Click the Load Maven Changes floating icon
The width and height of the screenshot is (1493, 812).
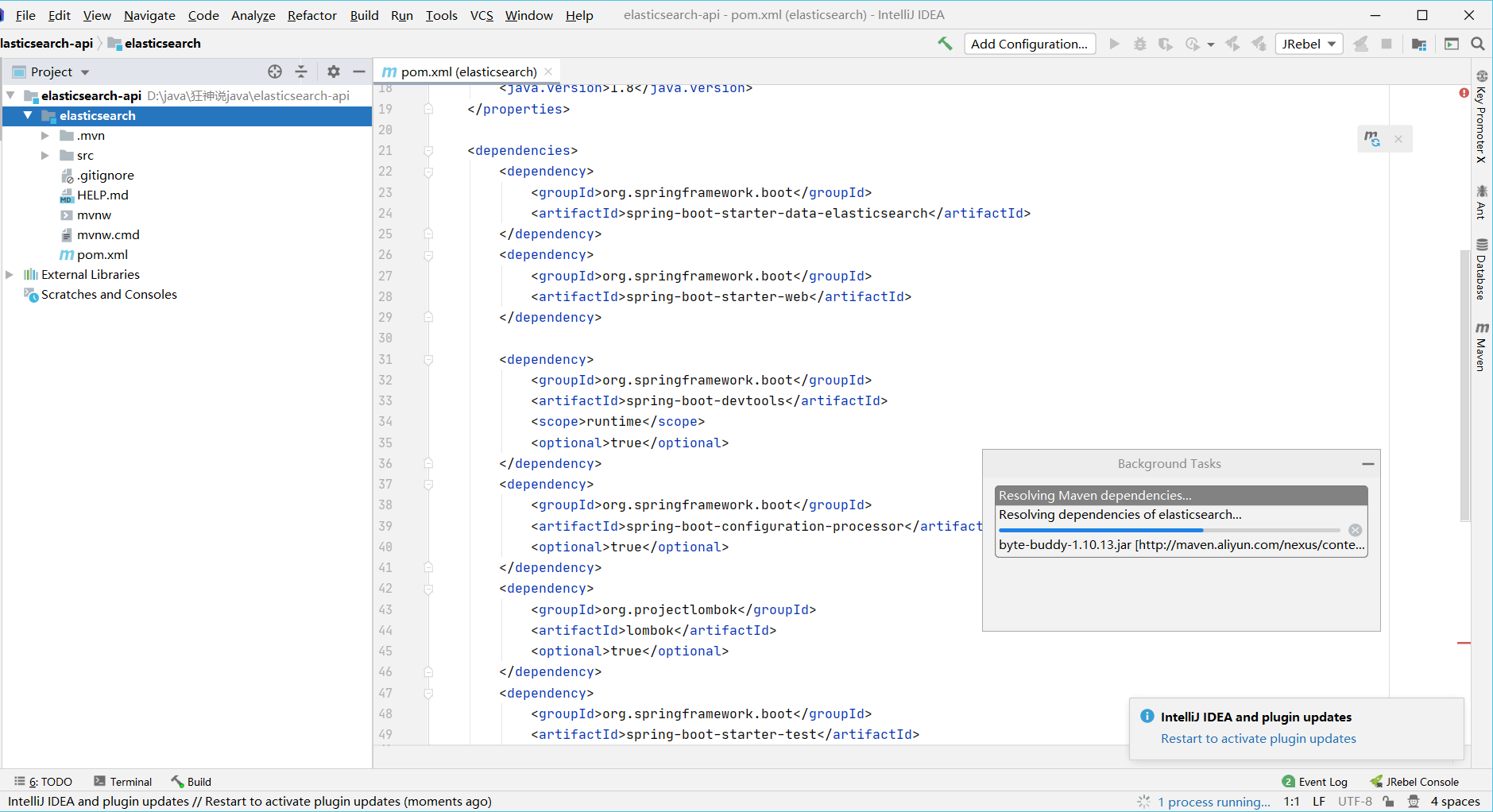coord(1372,139)
